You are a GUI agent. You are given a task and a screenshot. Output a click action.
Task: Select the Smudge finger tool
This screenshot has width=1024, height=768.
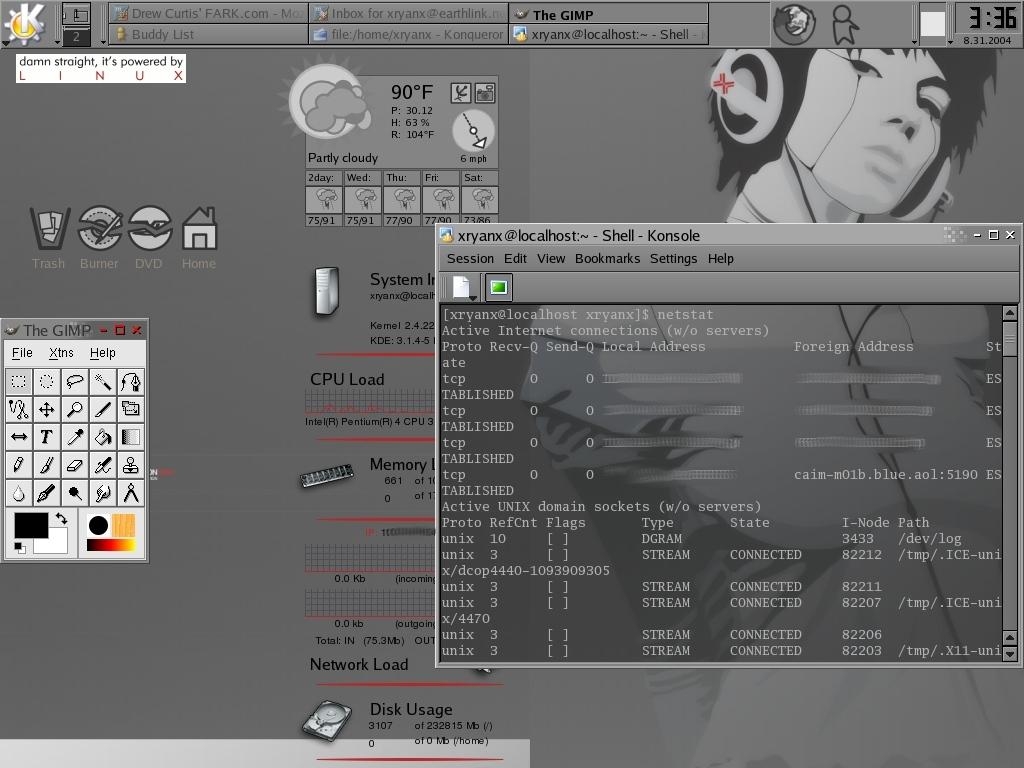103,493
